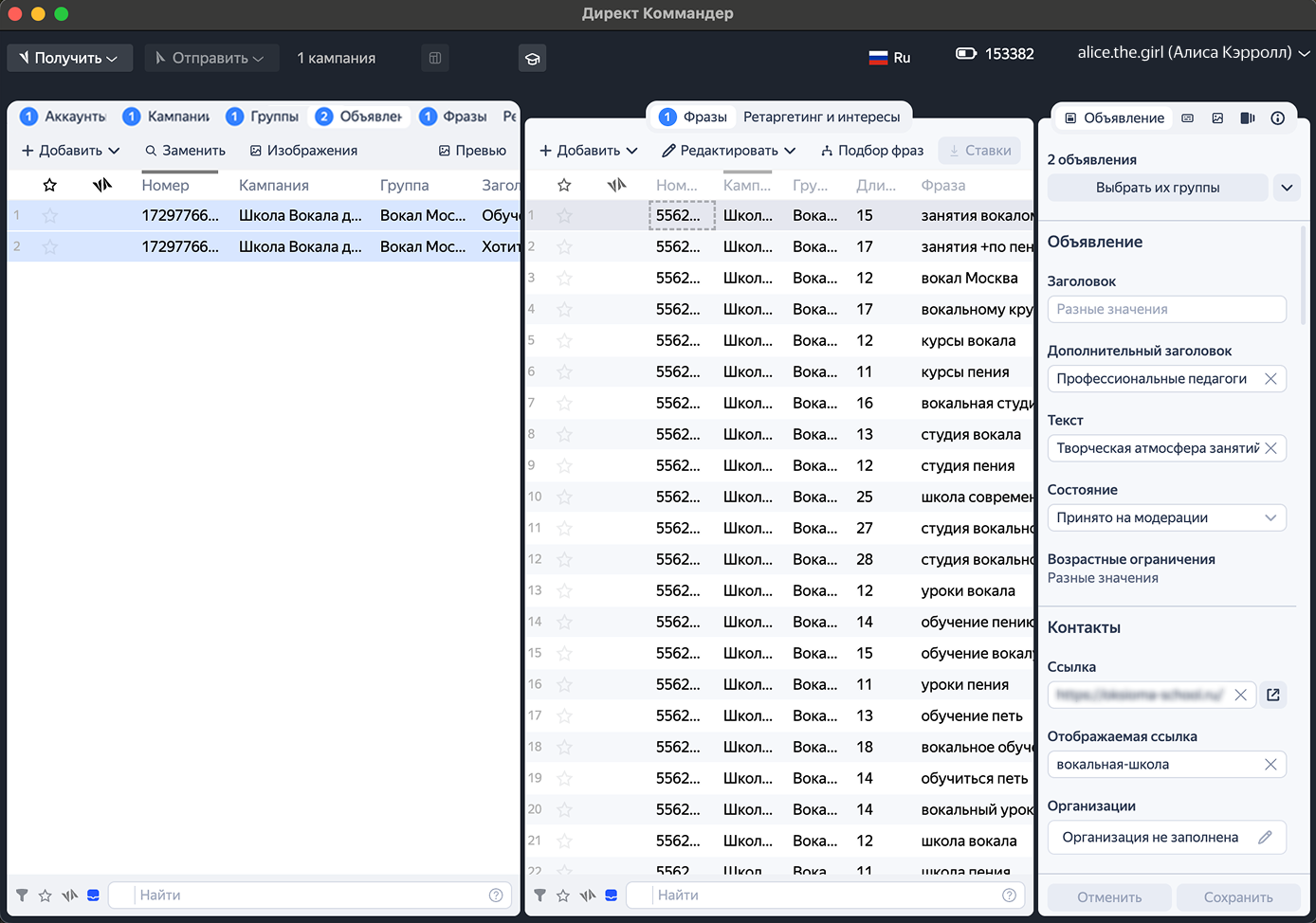This screenshot has height=923, width=1316.
Task: Star the first ad row
Action: click(x=50, y=216)
